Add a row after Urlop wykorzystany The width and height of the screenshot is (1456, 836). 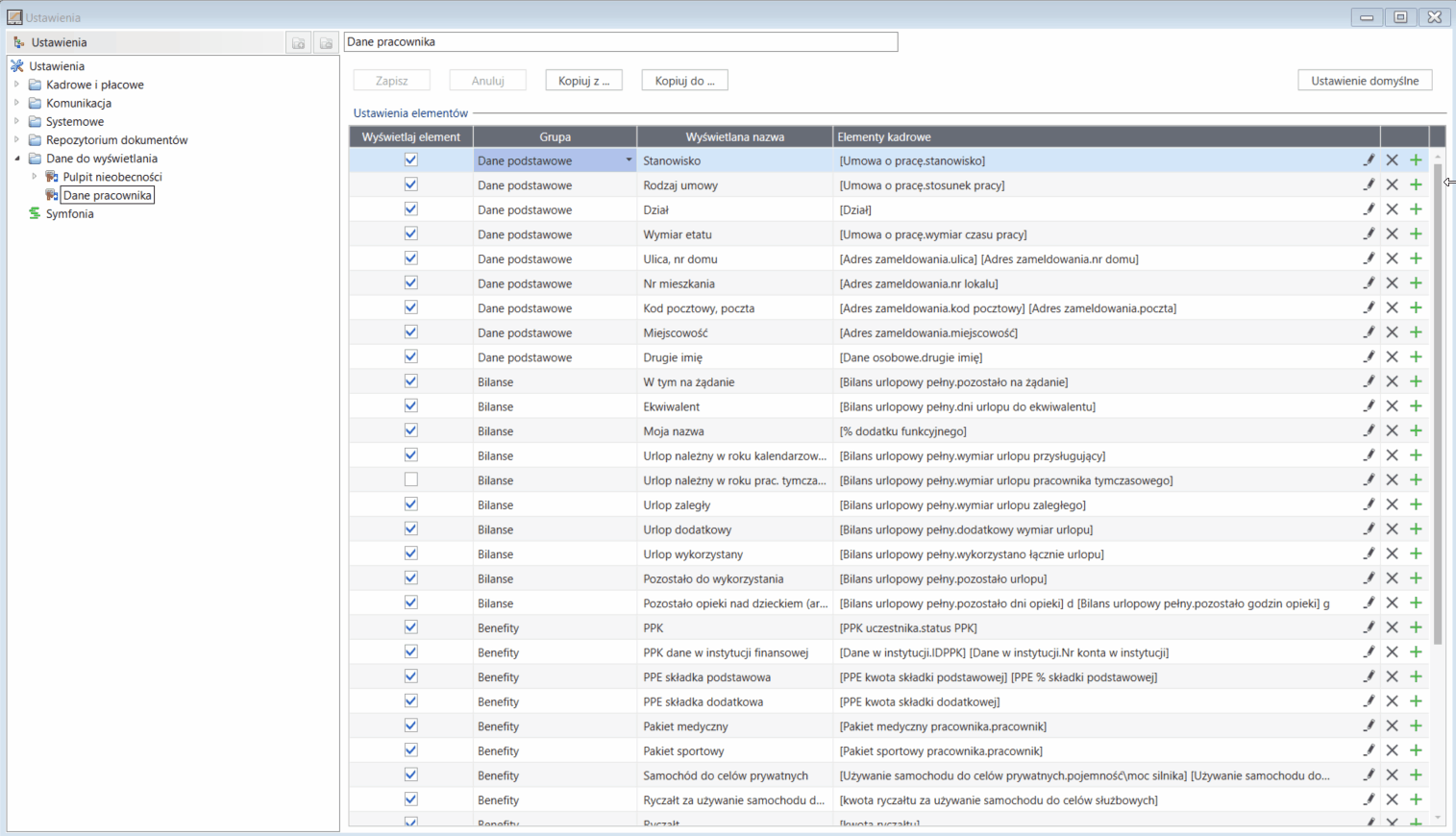point(1416,553)
